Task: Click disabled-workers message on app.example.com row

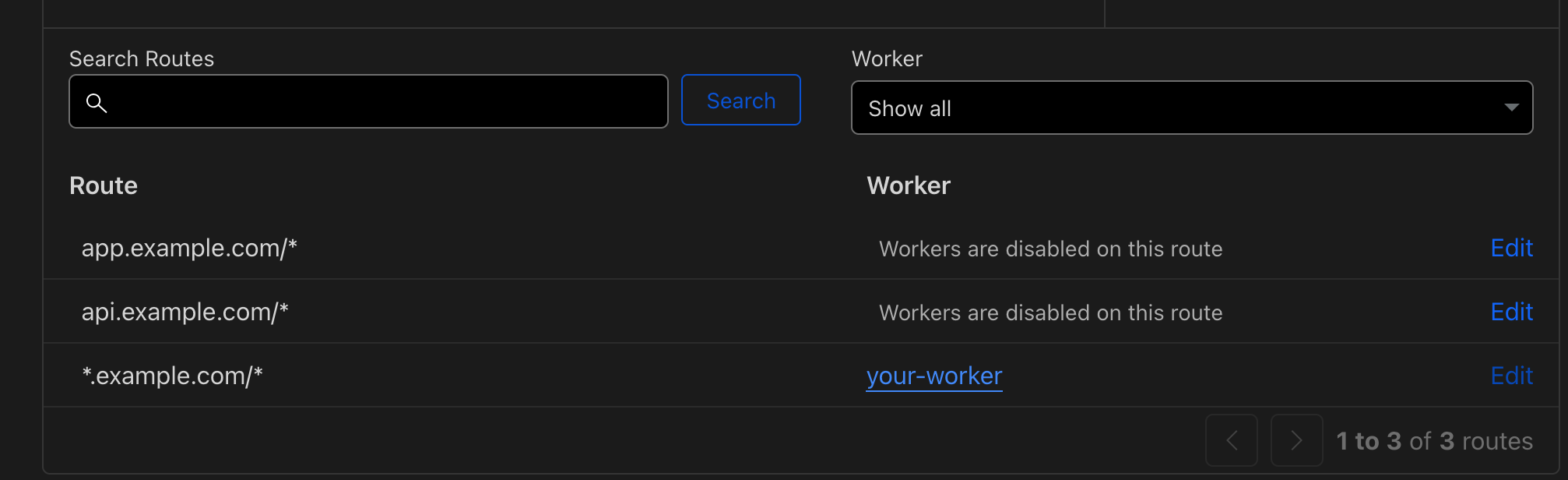Action: [x=1050, y=249]
